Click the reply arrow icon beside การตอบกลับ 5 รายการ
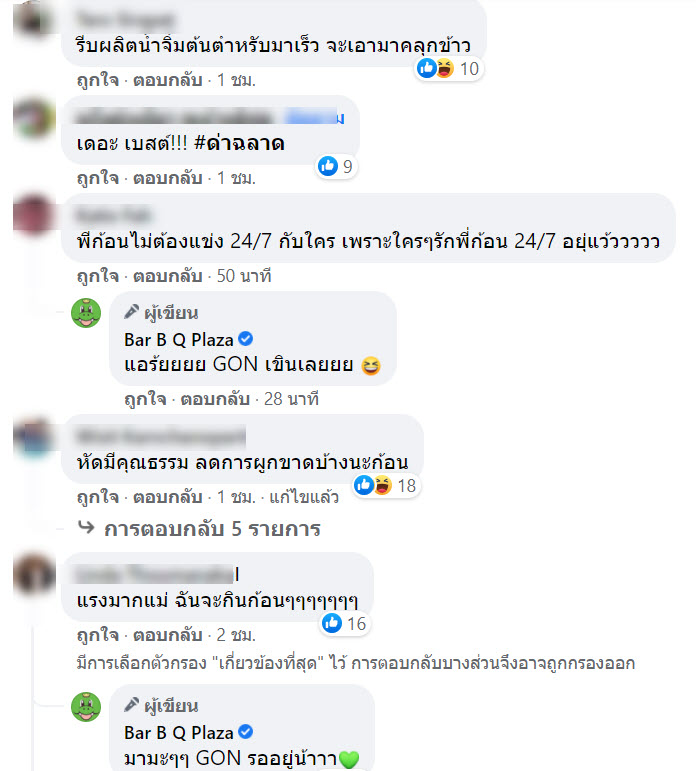696x771 pixels. [x=87, y=528]
